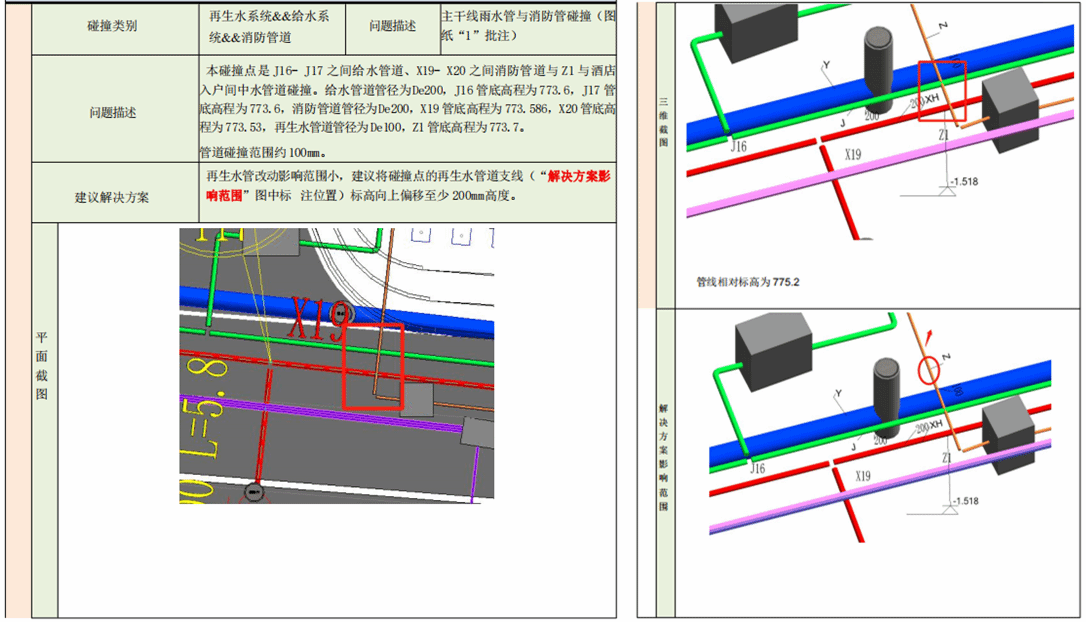This screenshot has height=622, width=1086.
Task: Click the manhole symbol beside X19 in plan
Action: click(x=344, y=314)
